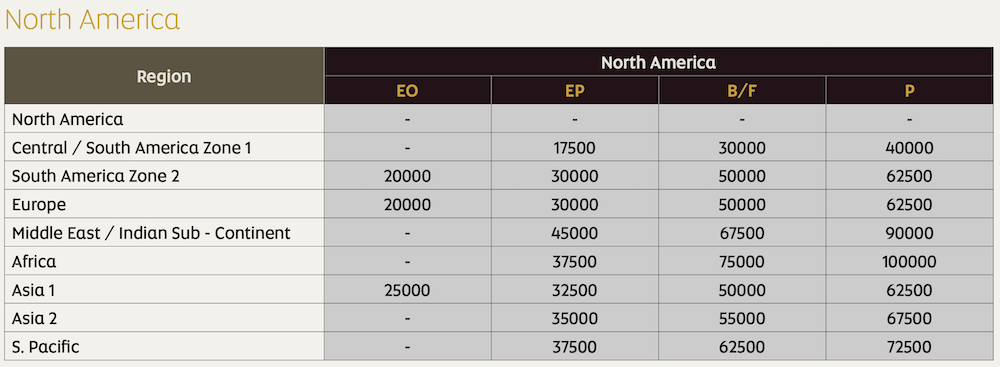1000x367 pixels.
Task: Select the EP column header
Action: coord(575,91)
